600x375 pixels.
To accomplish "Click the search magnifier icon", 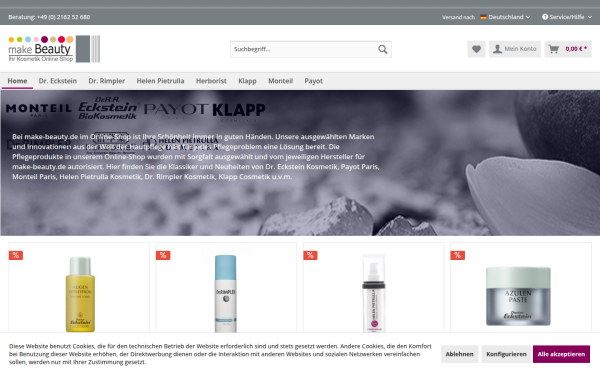I will pyautogui.click(x=382, y=49).
